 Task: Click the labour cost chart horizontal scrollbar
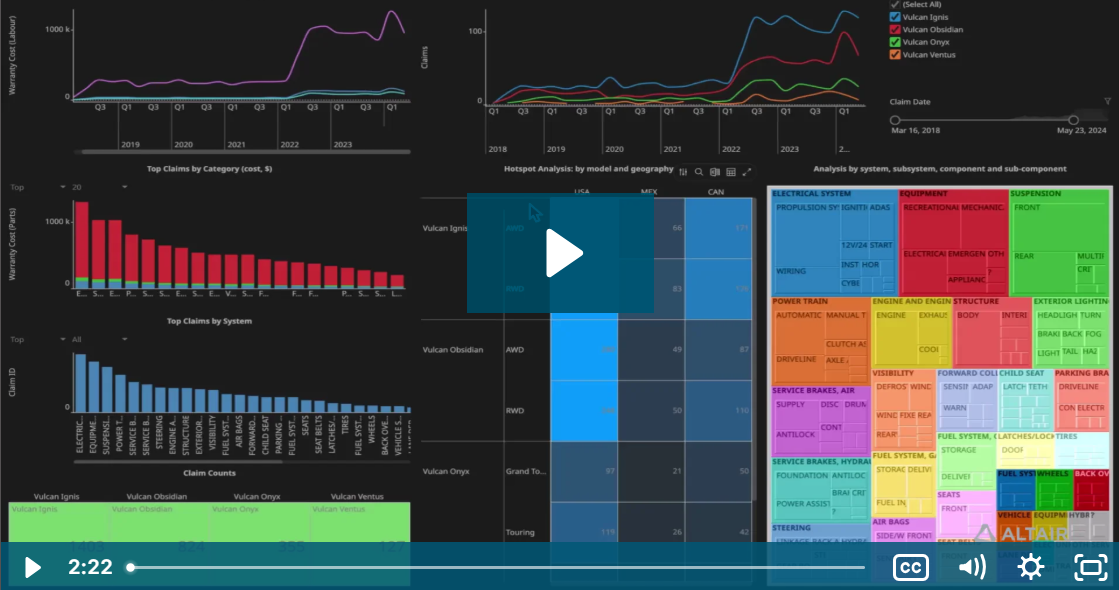click(246, 152)
